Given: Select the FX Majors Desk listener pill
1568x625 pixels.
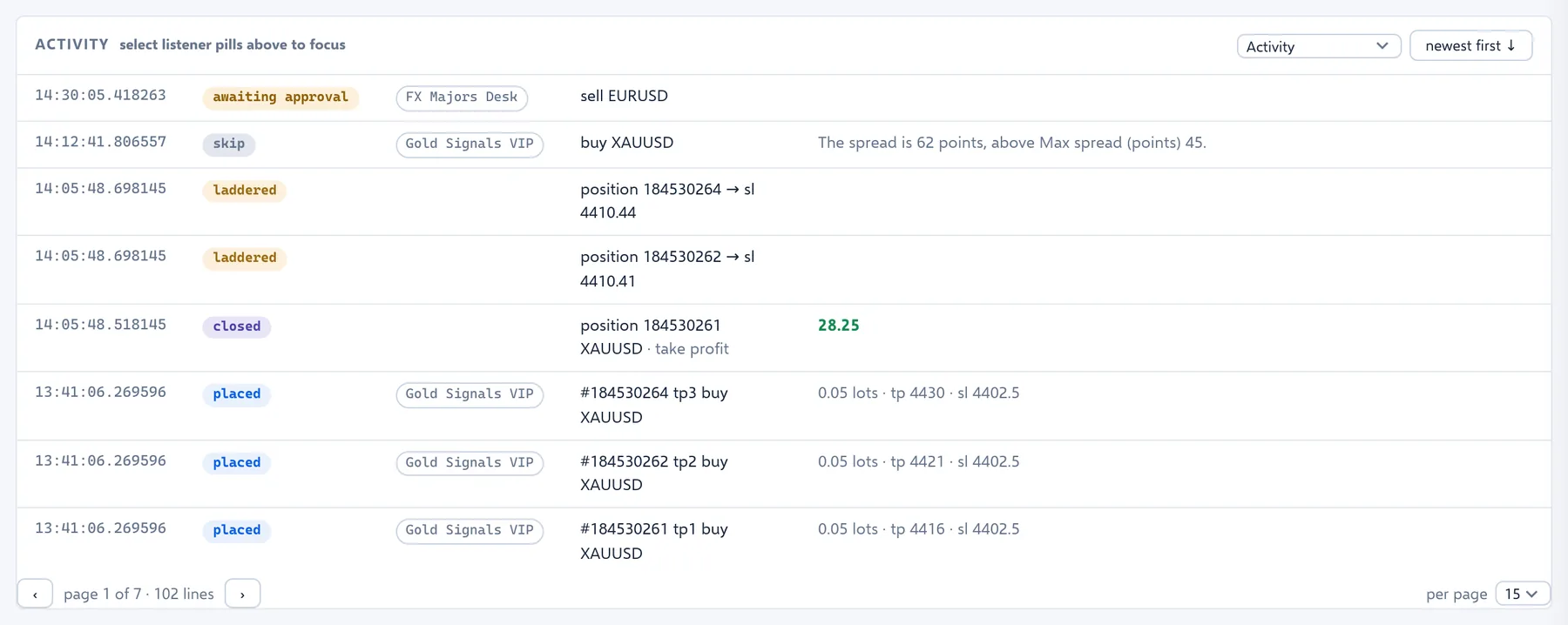Looking at the screenshot, I should [x=462, y=97].
